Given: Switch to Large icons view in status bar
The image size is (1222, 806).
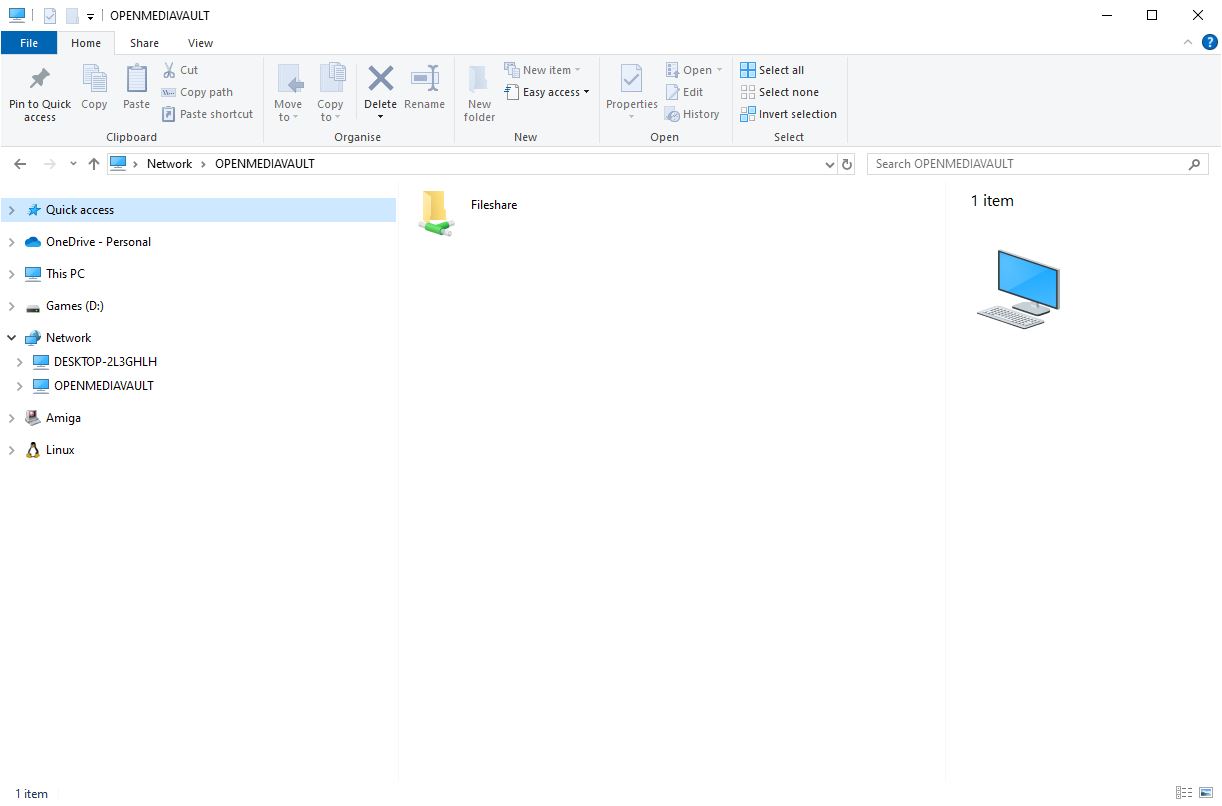Looking at the screenshot, I should point(1206,793).
